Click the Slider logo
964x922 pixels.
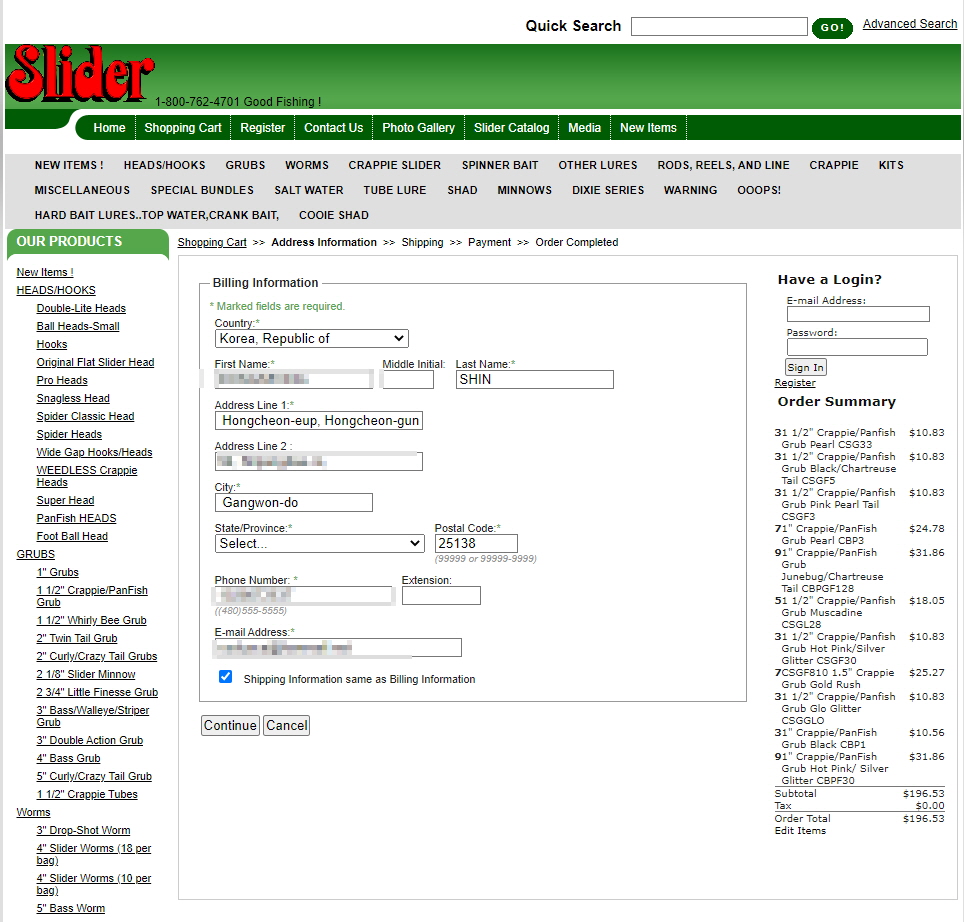coord(80,74)
